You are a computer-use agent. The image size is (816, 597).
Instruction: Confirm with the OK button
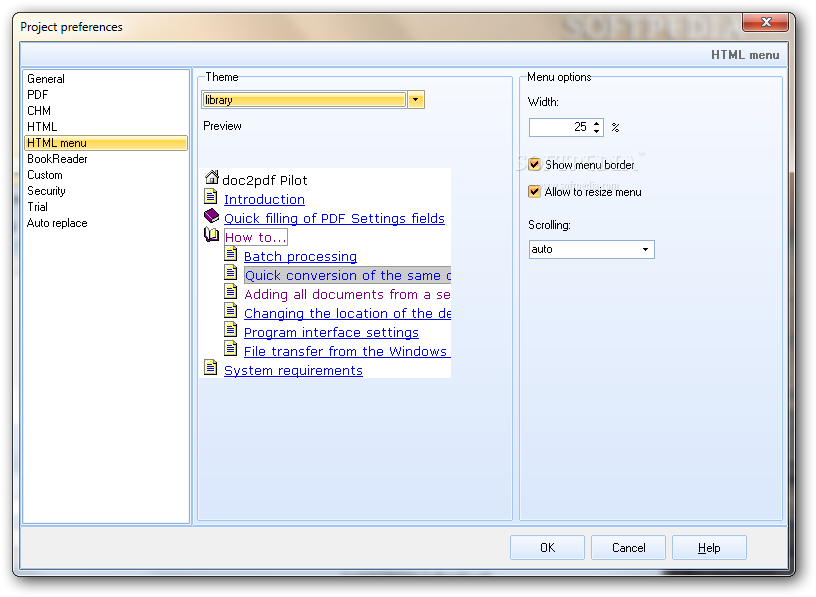(x=547, y=548)
